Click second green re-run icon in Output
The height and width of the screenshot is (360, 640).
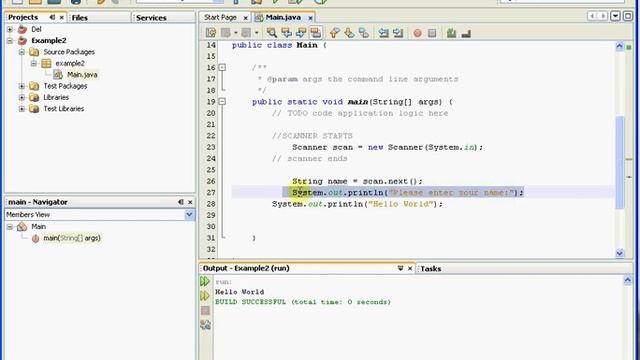tap(205, 296)
